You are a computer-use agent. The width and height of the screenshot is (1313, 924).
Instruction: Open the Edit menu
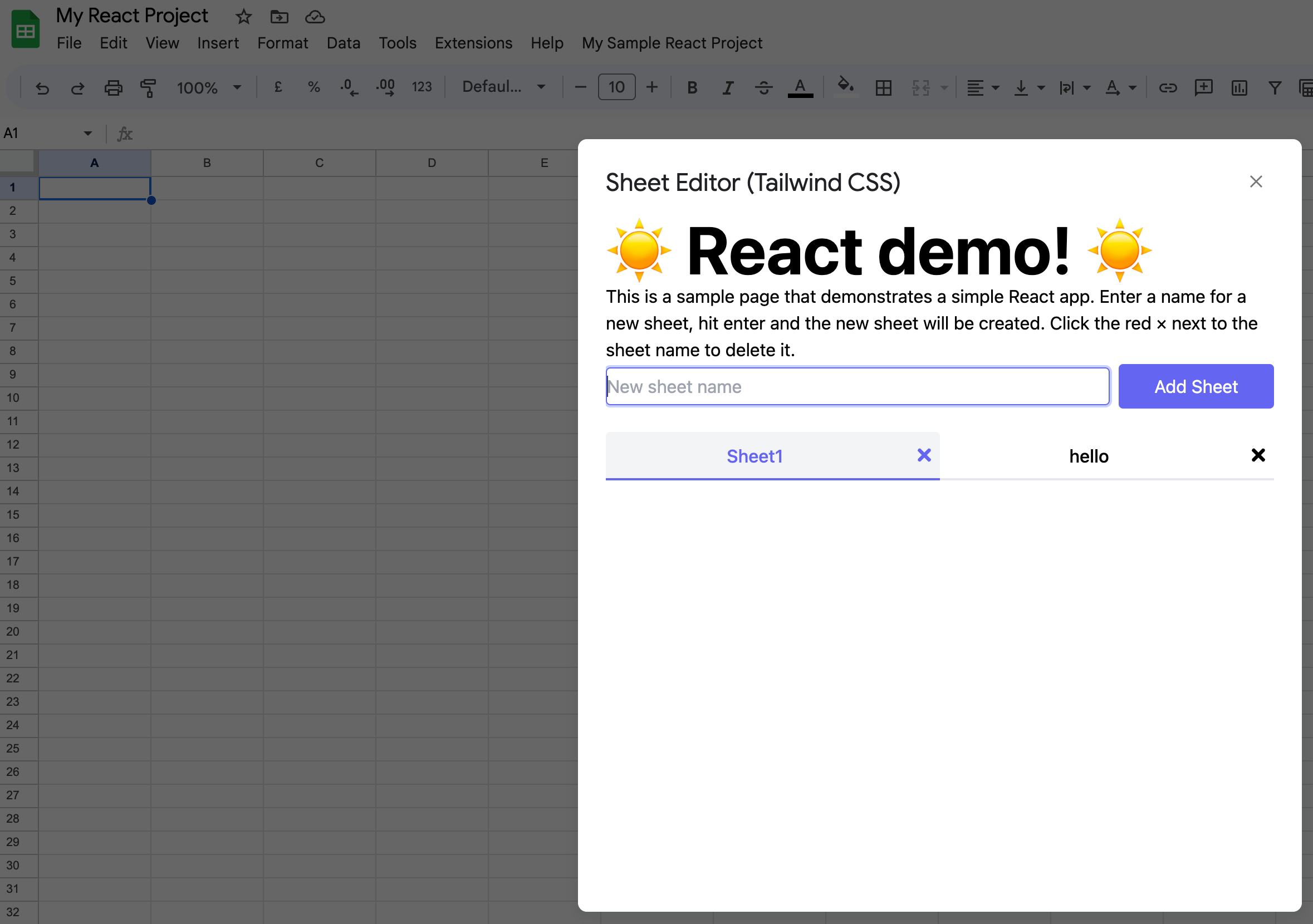pos(113,43)
